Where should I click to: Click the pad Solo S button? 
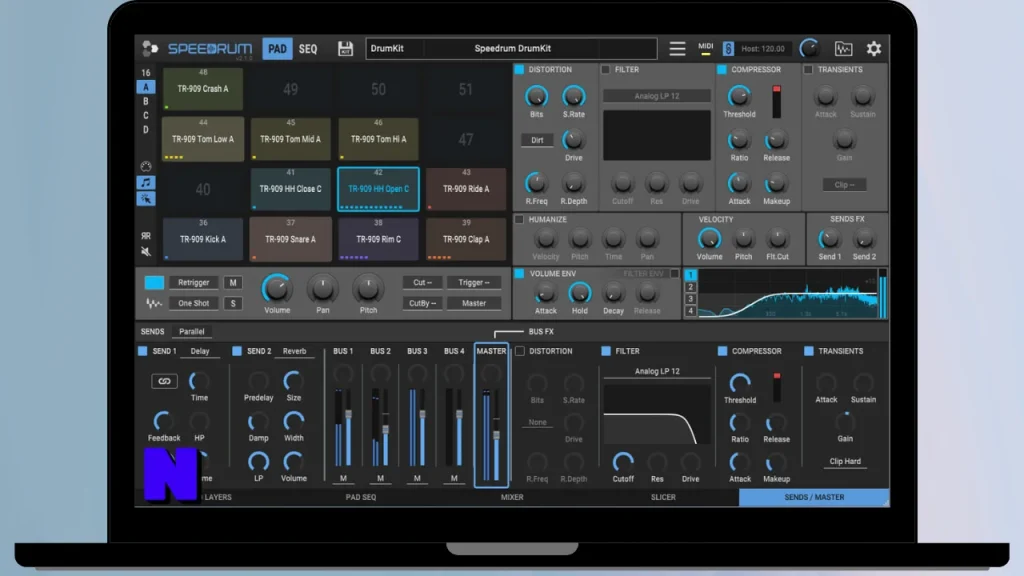[x=232, y=303]
